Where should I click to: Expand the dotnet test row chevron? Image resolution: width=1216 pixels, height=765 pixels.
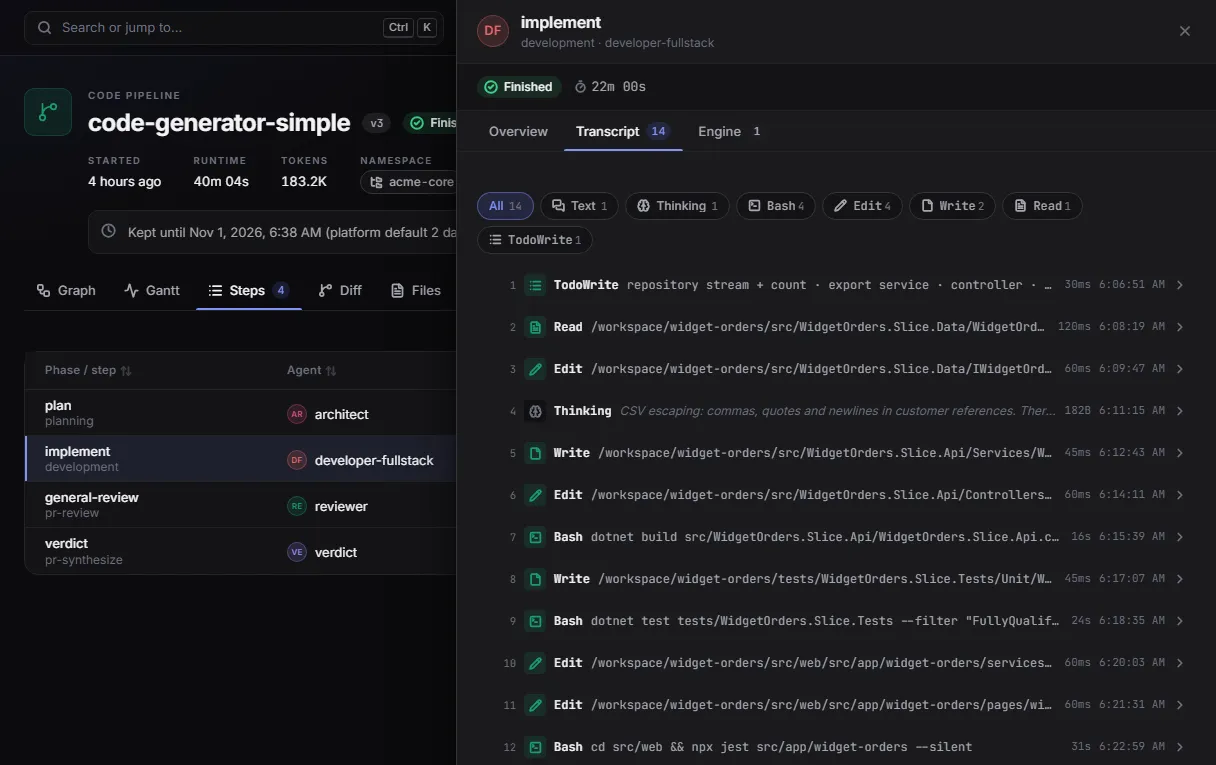click(x=1180, y=621)
